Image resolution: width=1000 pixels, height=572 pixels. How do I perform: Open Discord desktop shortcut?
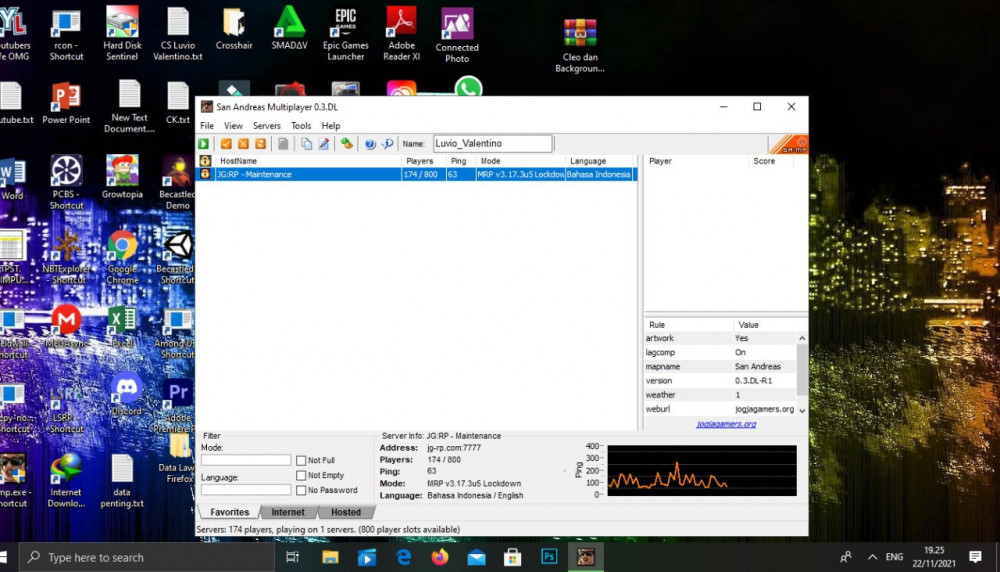[126, 394]
